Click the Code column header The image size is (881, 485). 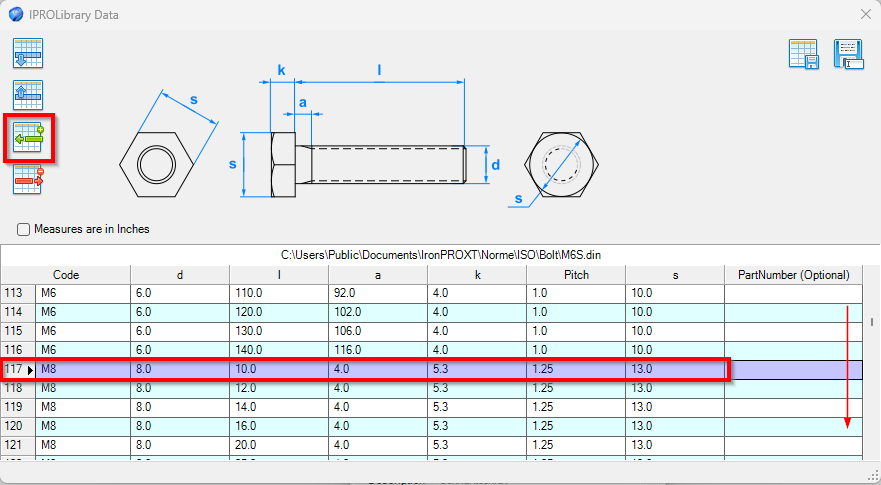pos(66,275)
